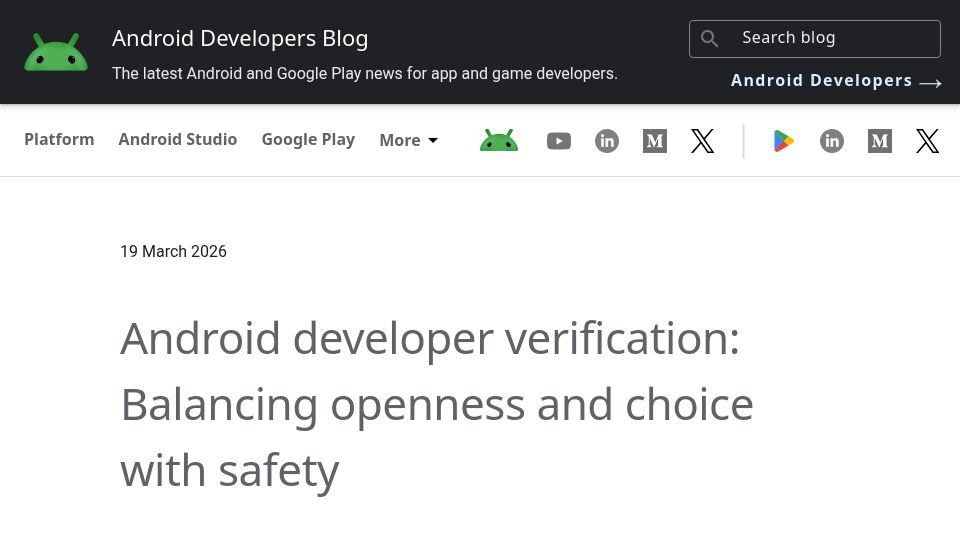
Task: Follow the Android Developers arrow link
Action: point(836,81)
